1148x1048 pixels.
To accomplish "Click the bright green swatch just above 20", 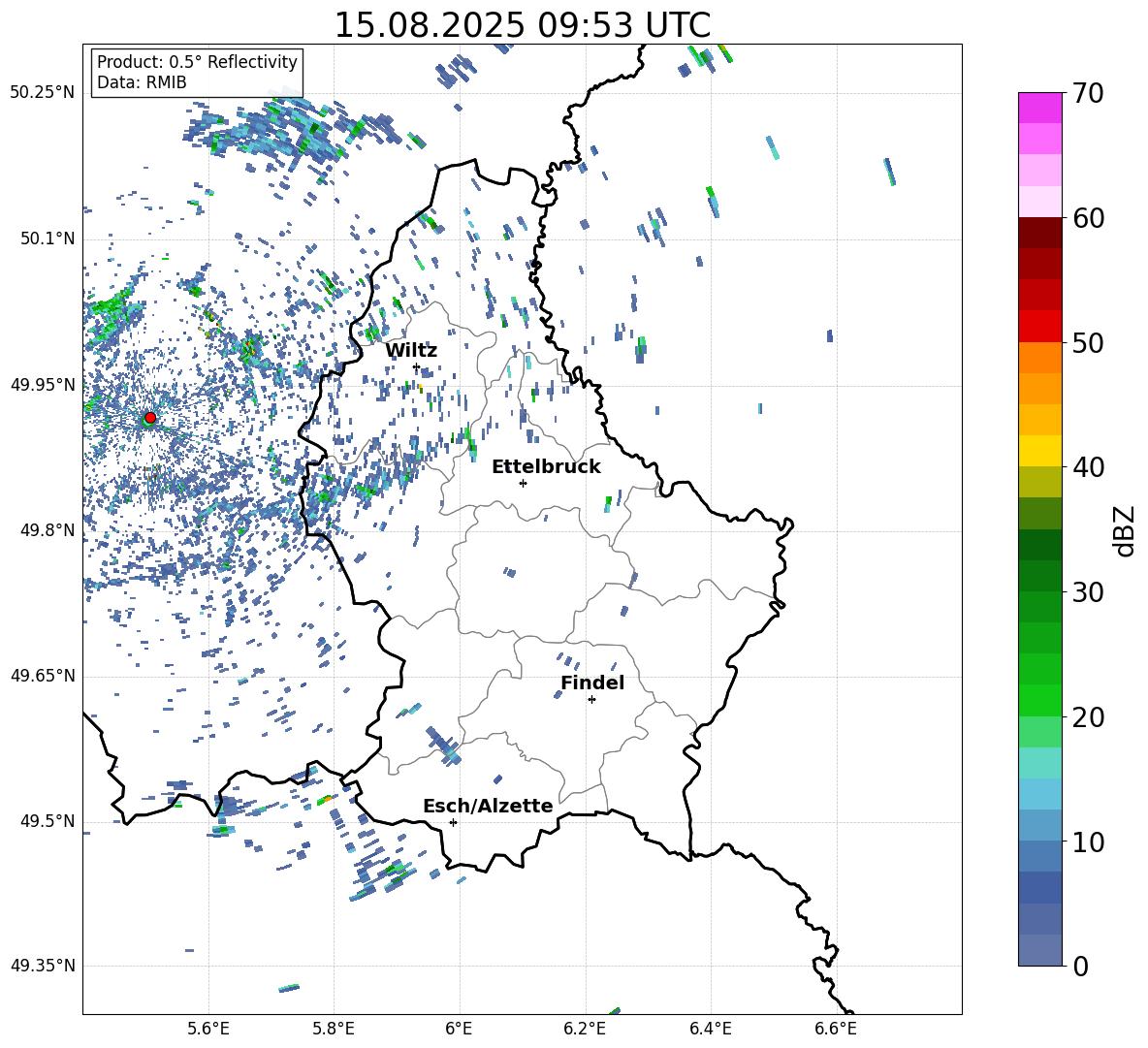I will (x=1039, y=700).
